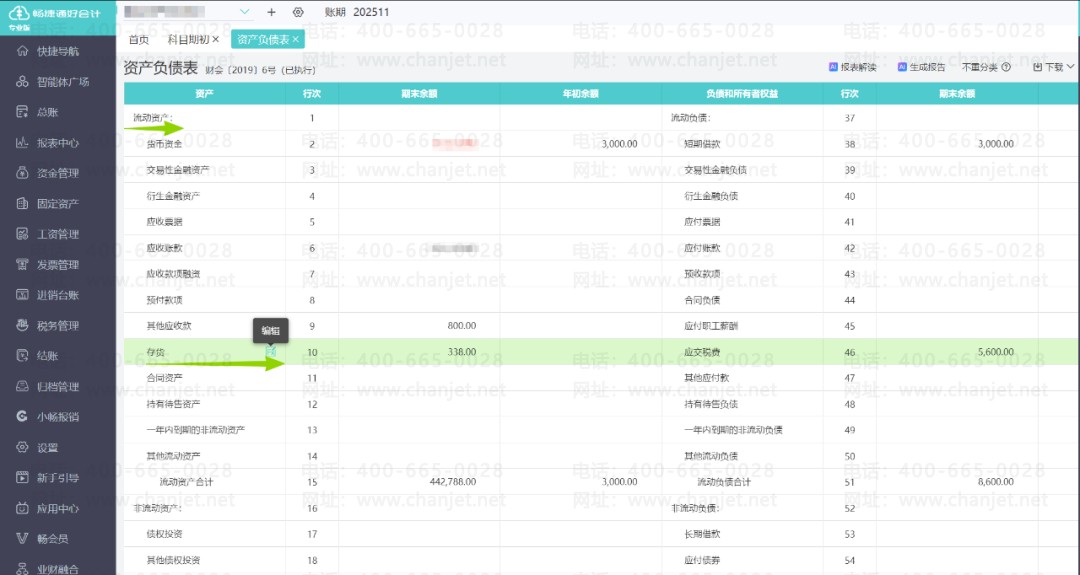
Task: Click the AI 报表解读 button
Action: coord(853,67)
